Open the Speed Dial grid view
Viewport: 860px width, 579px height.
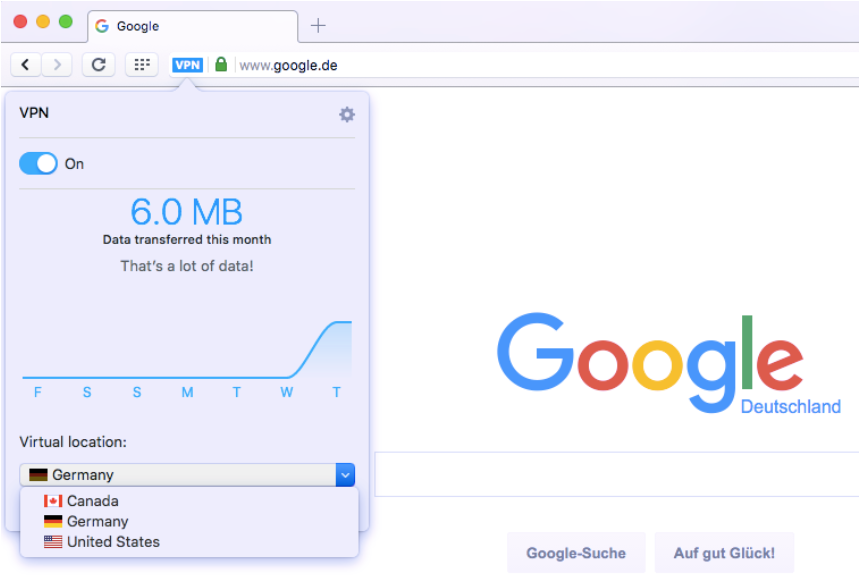[x=142, y=65]
